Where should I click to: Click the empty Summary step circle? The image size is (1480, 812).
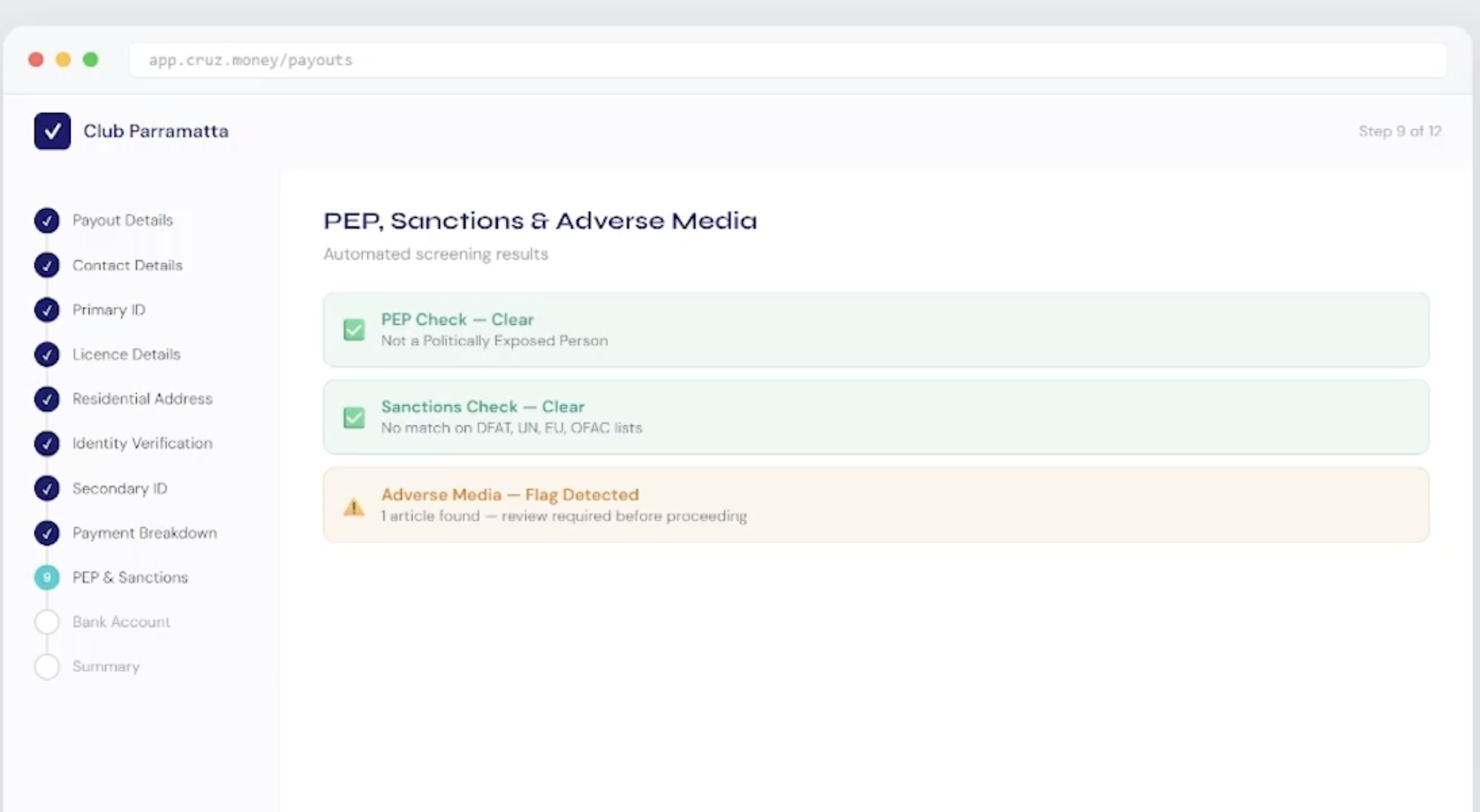47,666
